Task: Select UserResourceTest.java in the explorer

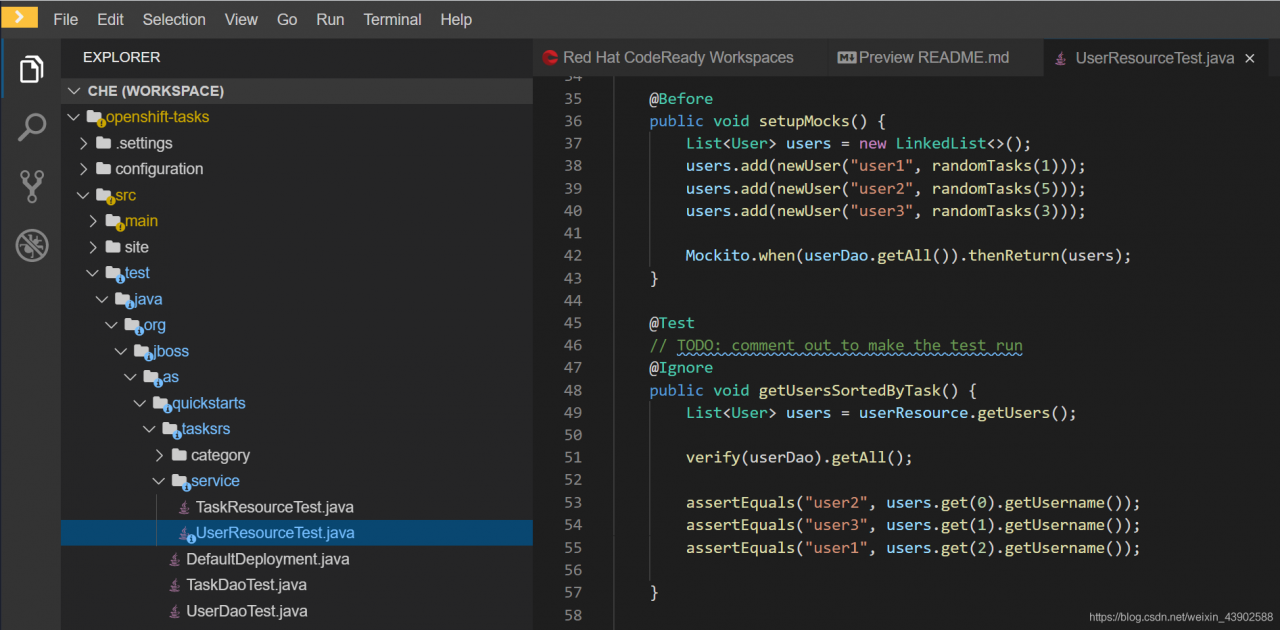Action: [x=297, y=533]
